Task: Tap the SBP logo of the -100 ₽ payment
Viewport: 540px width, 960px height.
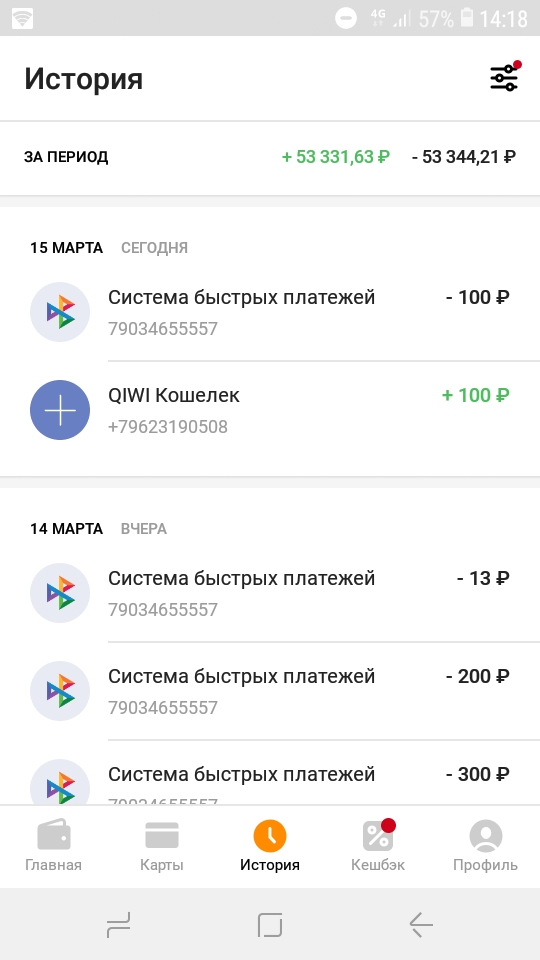Action: point(60,312)
